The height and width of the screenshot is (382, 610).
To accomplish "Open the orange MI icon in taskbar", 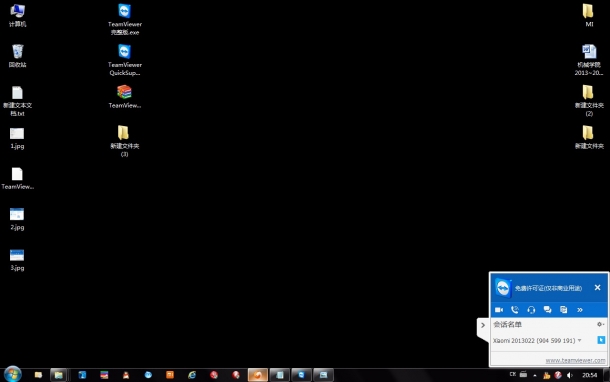I will 170,375.
